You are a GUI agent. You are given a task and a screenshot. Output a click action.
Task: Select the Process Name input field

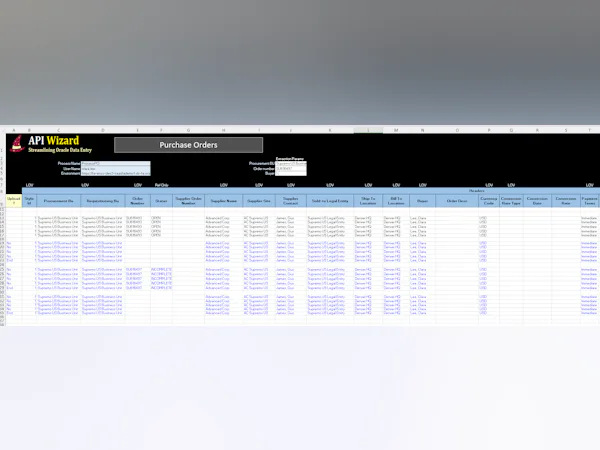[x=116, y=163]
